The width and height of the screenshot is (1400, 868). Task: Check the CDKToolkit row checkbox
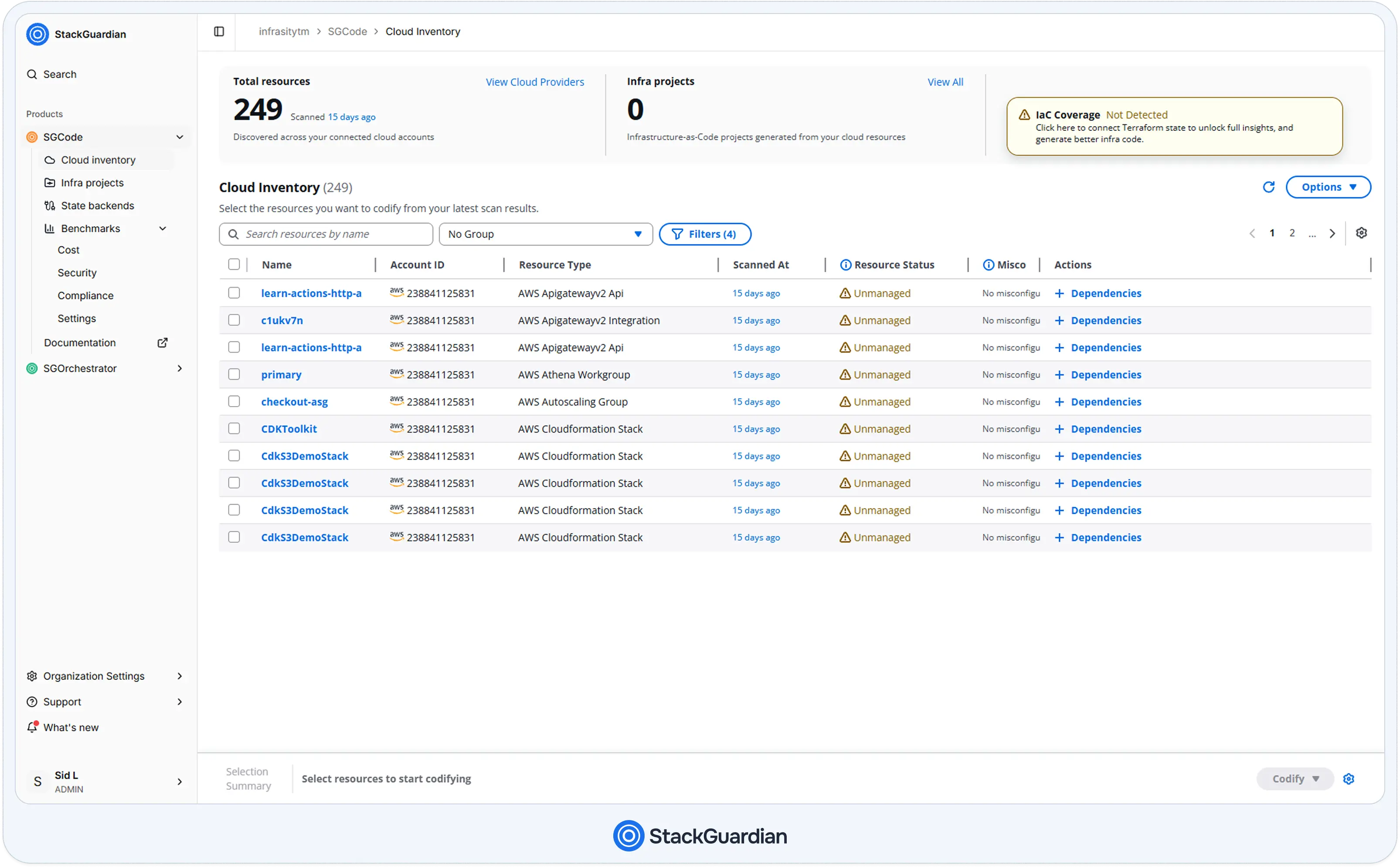(x=234, y=428)
